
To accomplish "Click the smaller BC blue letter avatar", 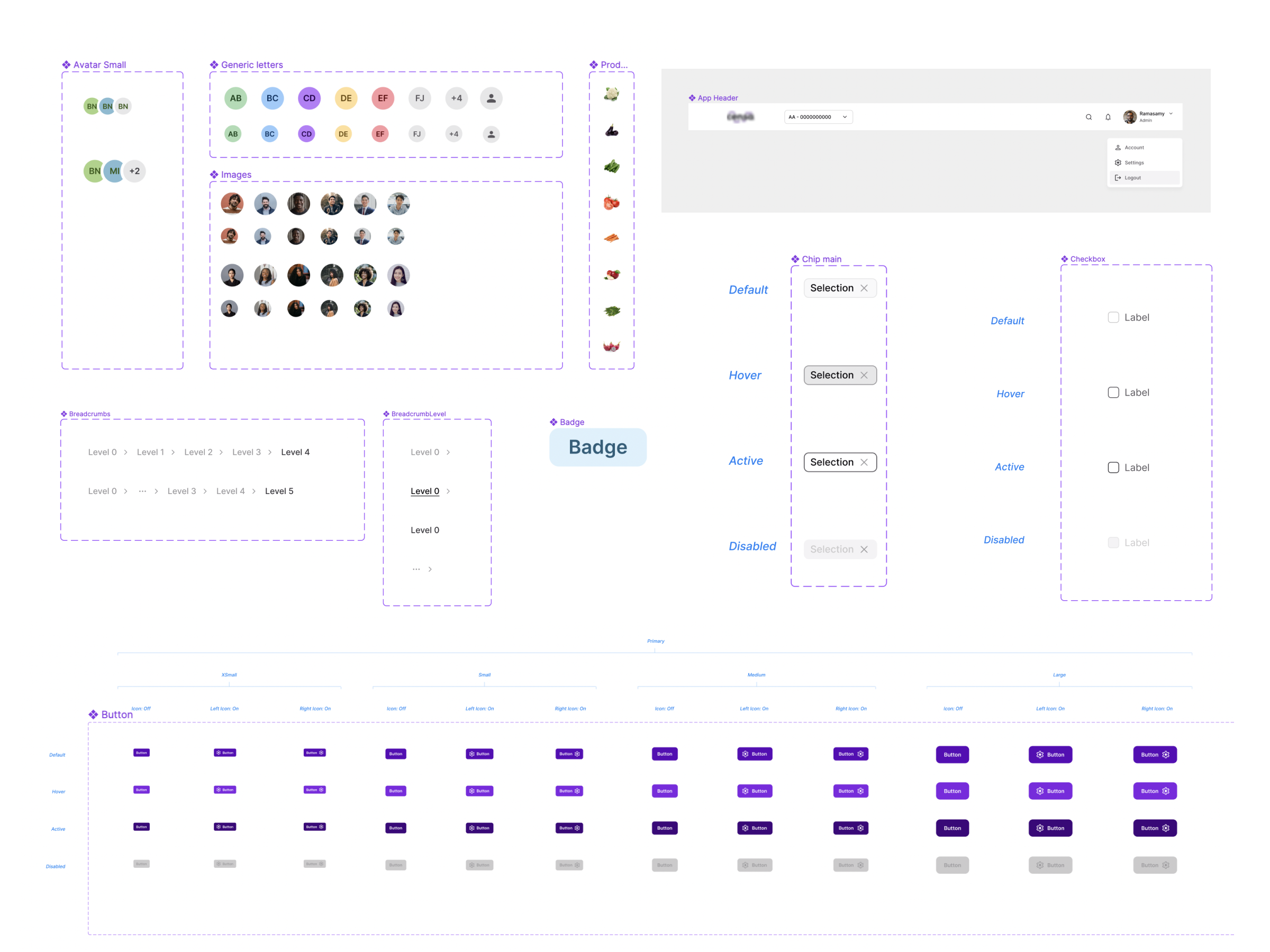I will coord(269,134).
